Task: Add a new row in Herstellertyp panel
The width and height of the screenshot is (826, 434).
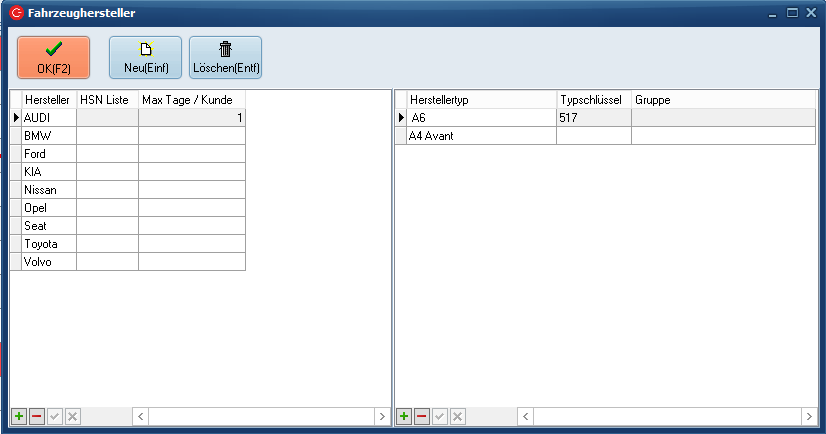Action: (x=404, y=416)
